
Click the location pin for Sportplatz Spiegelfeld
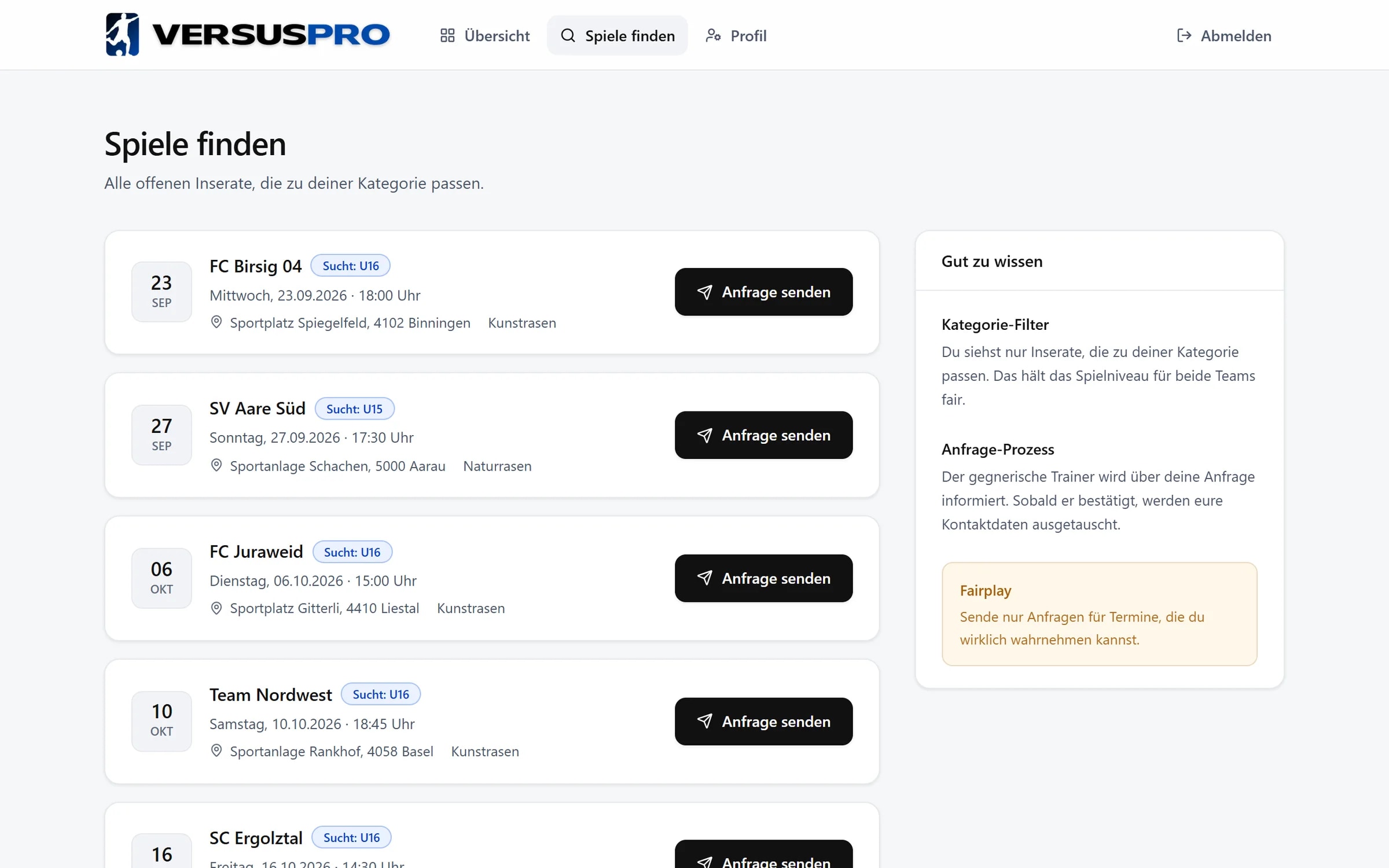(x=216, y=322)
